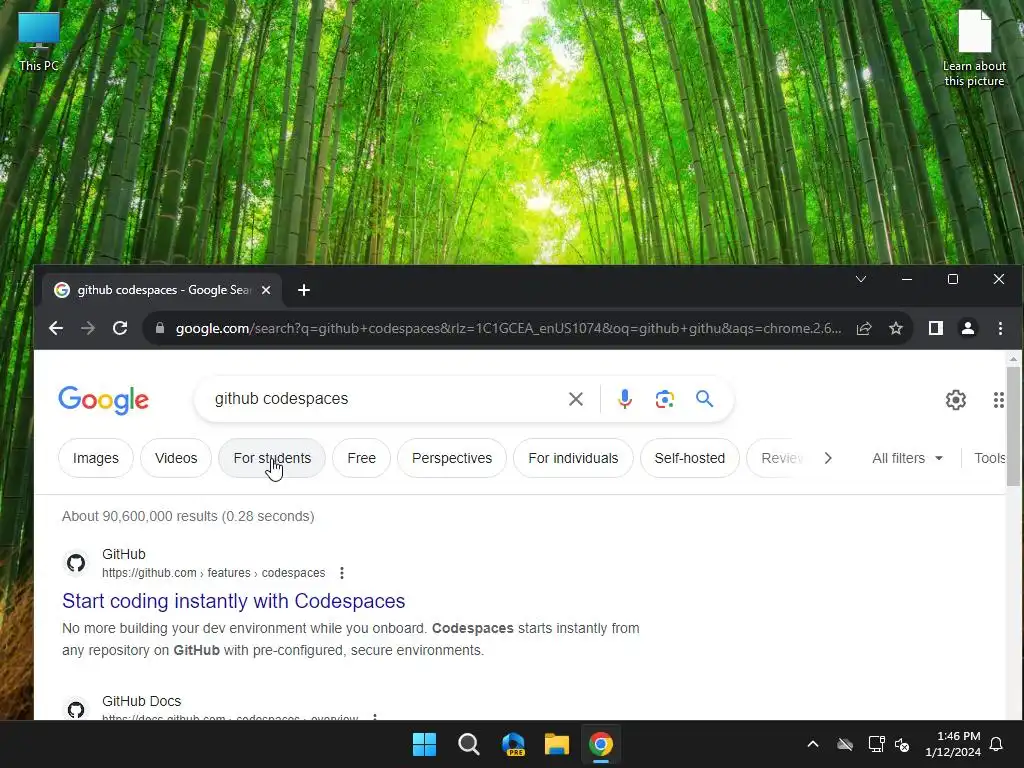Open Start coding instantly with Codespaces link
This screenshot has width=1024, height=768.
(234, 601)
